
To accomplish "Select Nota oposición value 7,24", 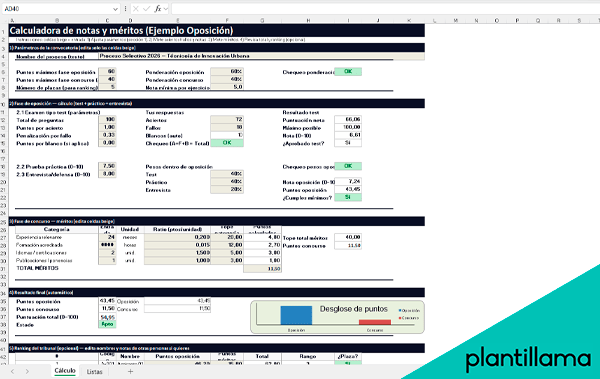I will (348, 181).
